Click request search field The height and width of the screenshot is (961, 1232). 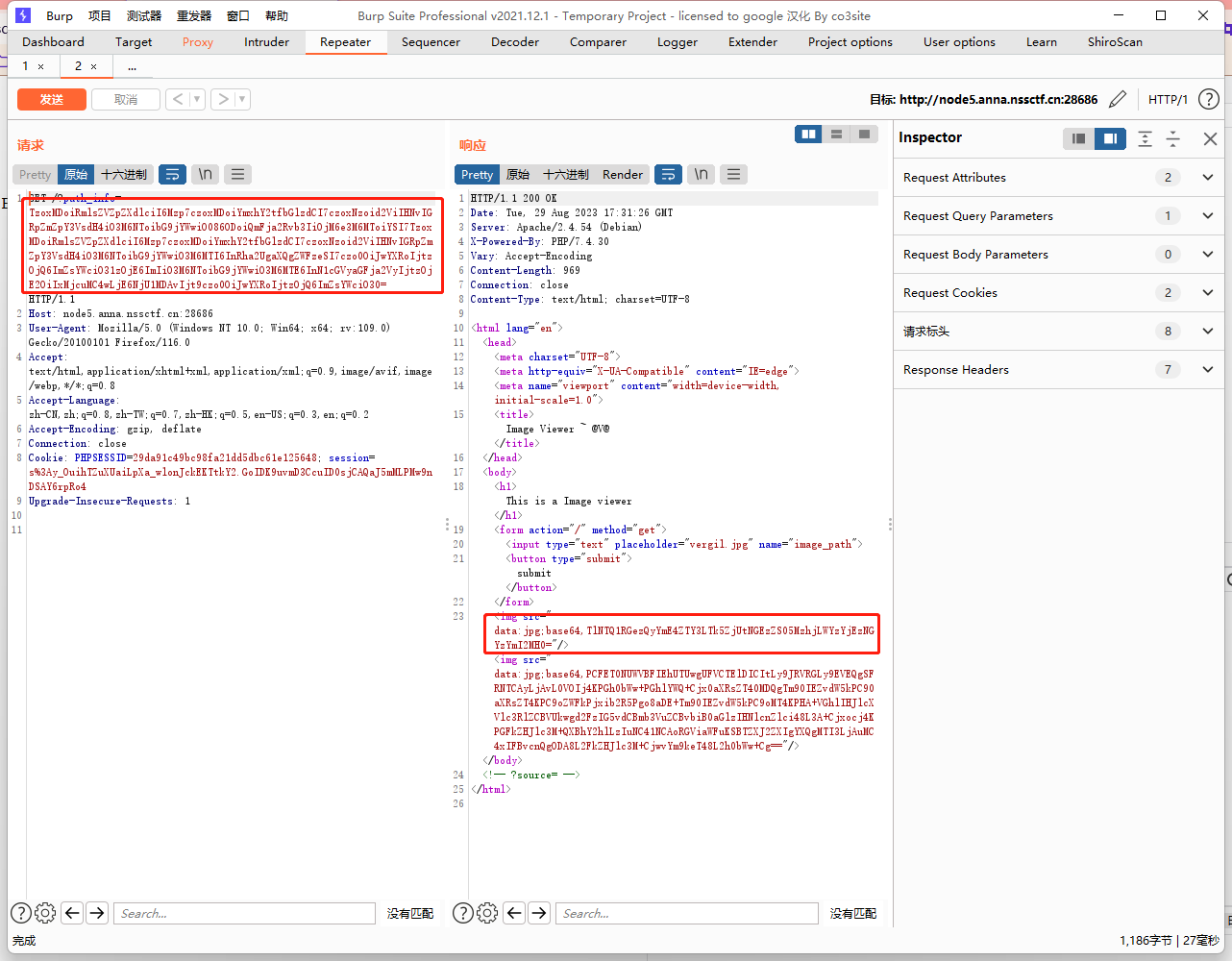coord(244,913)
